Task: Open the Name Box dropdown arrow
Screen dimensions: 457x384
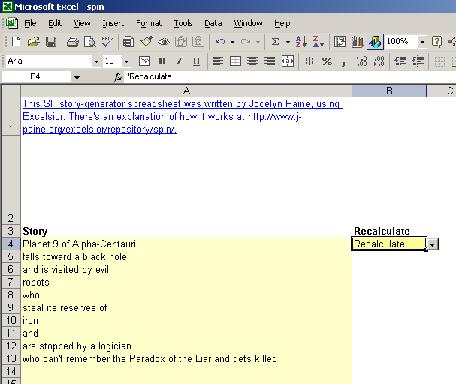Action: [77, 77]
